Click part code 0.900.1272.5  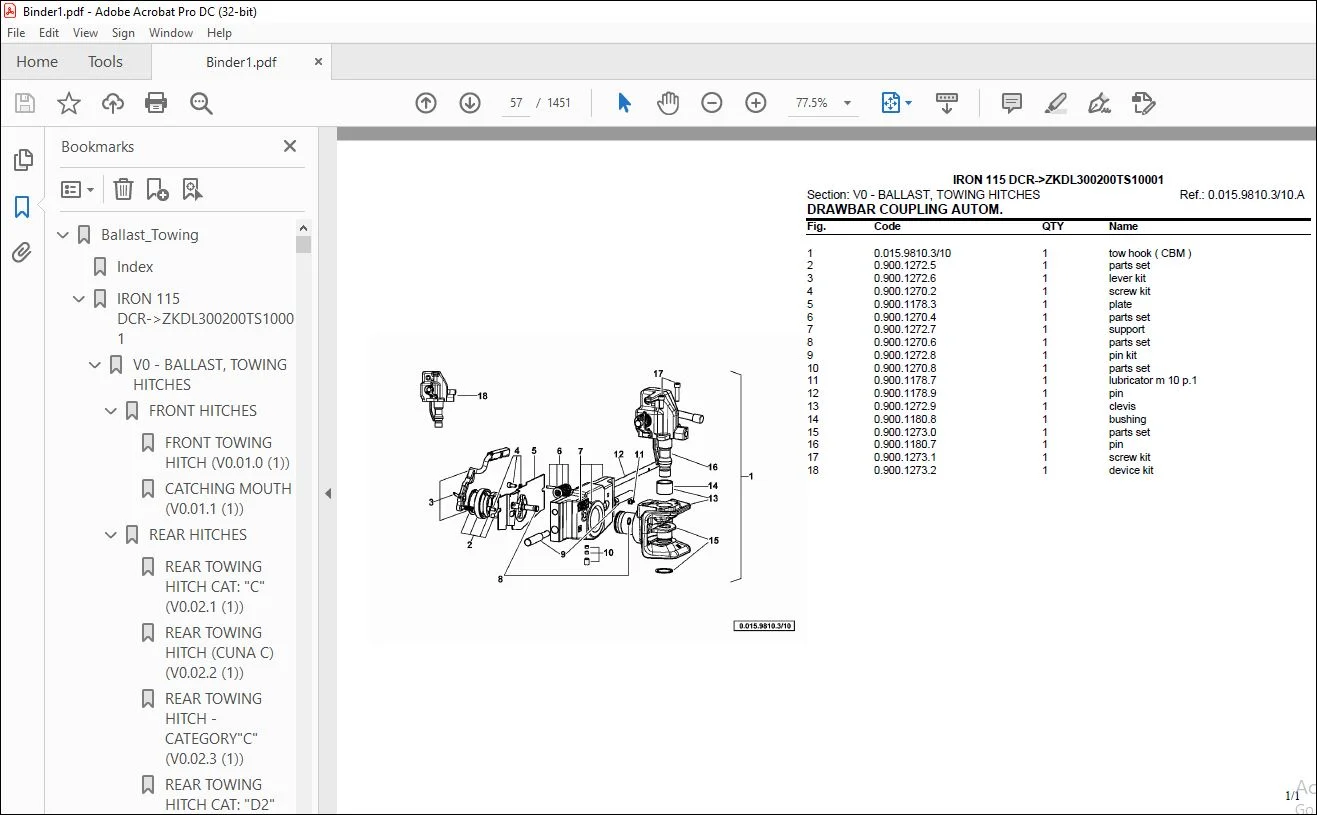[905, 266]
